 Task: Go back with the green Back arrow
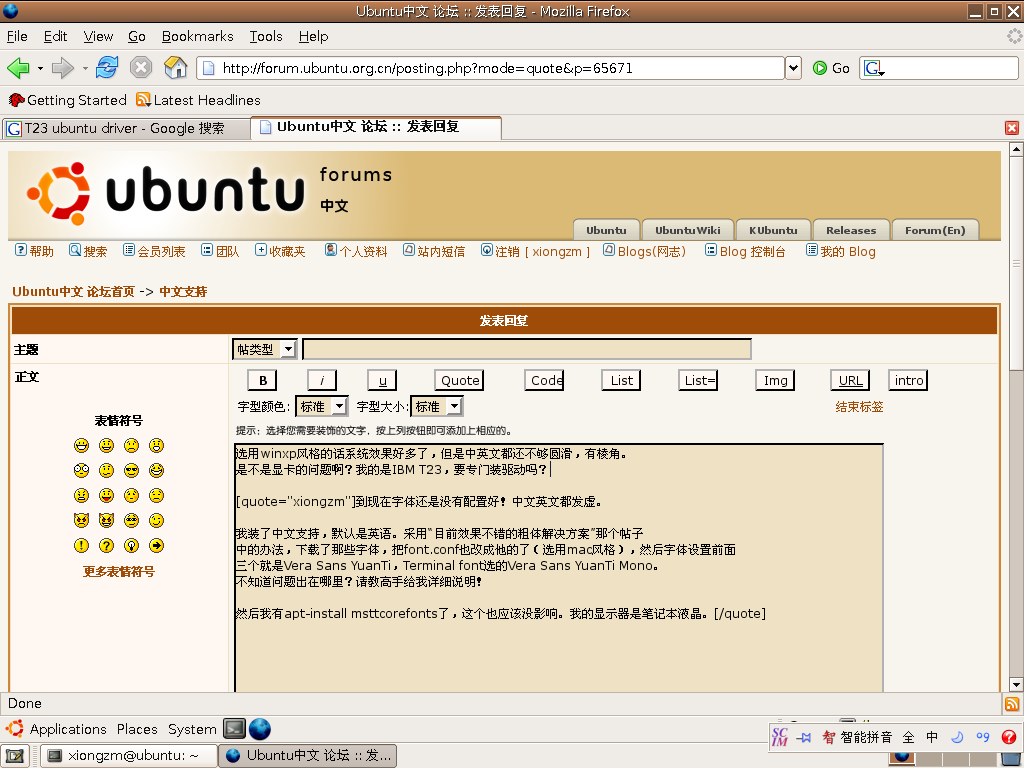[18, 67]
